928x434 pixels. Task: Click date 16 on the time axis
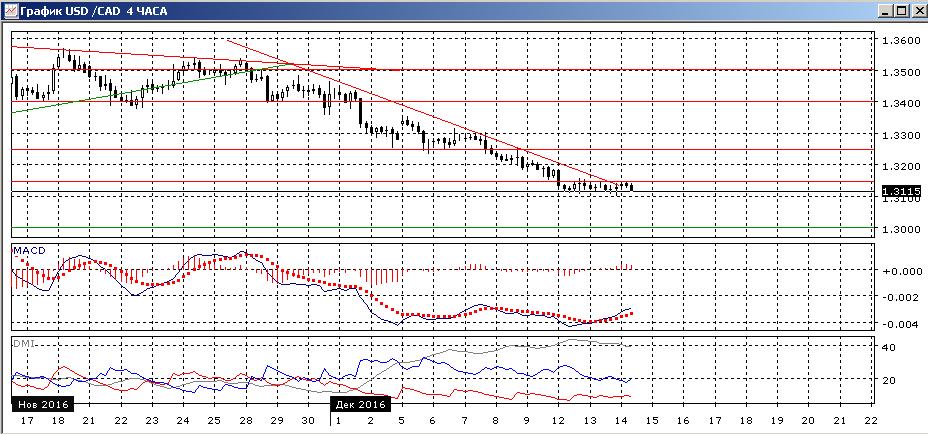683,420
